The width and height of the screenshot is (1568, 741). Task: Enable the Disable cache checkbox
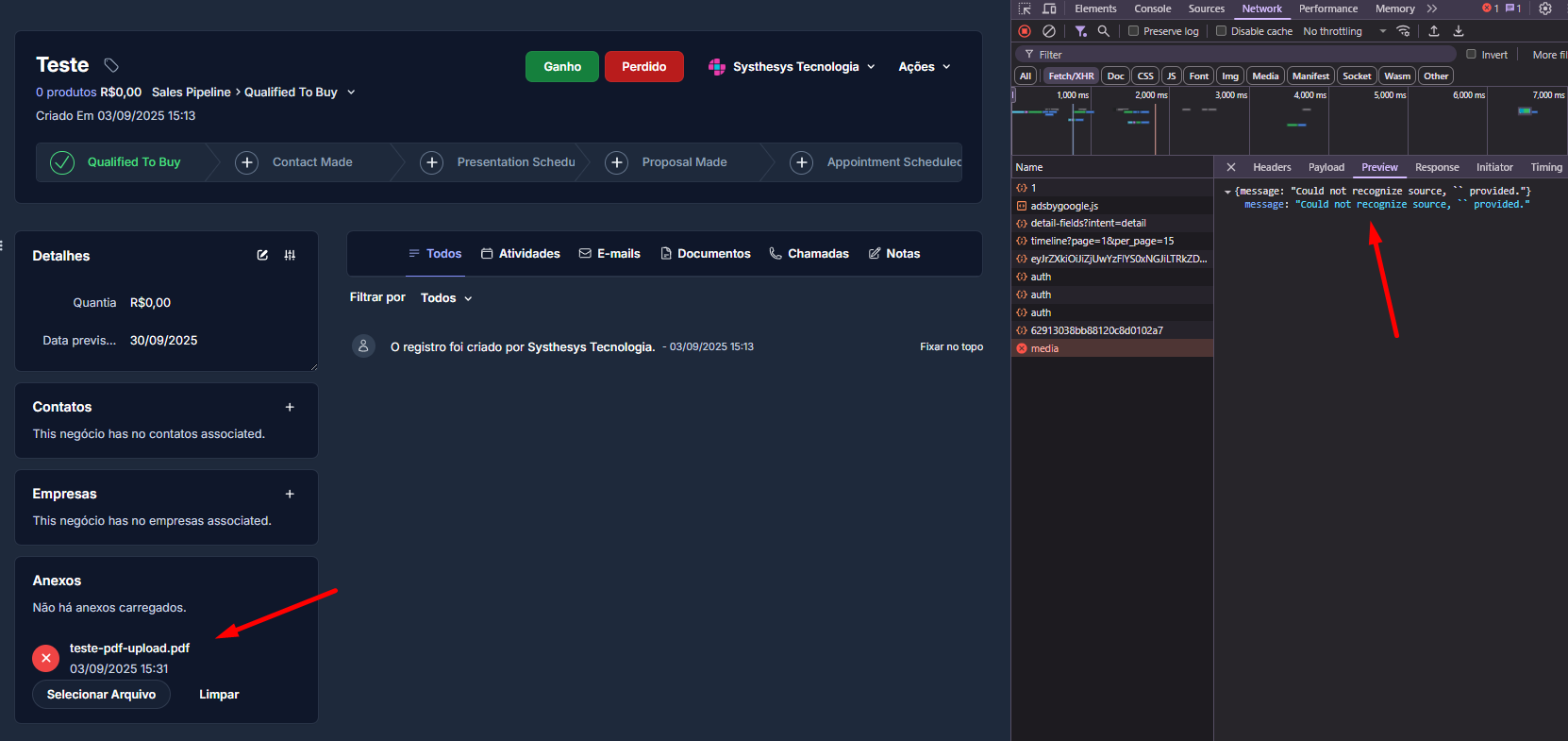(1221, 31)
